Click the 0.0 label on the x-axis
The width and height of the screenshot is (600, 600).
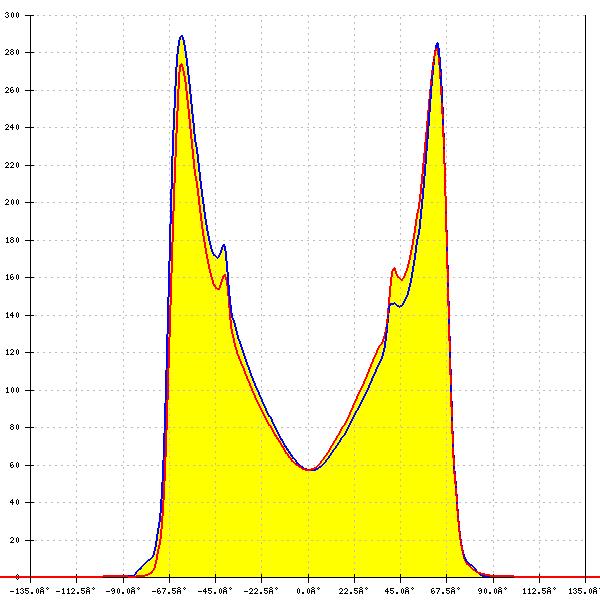point(308,591)
